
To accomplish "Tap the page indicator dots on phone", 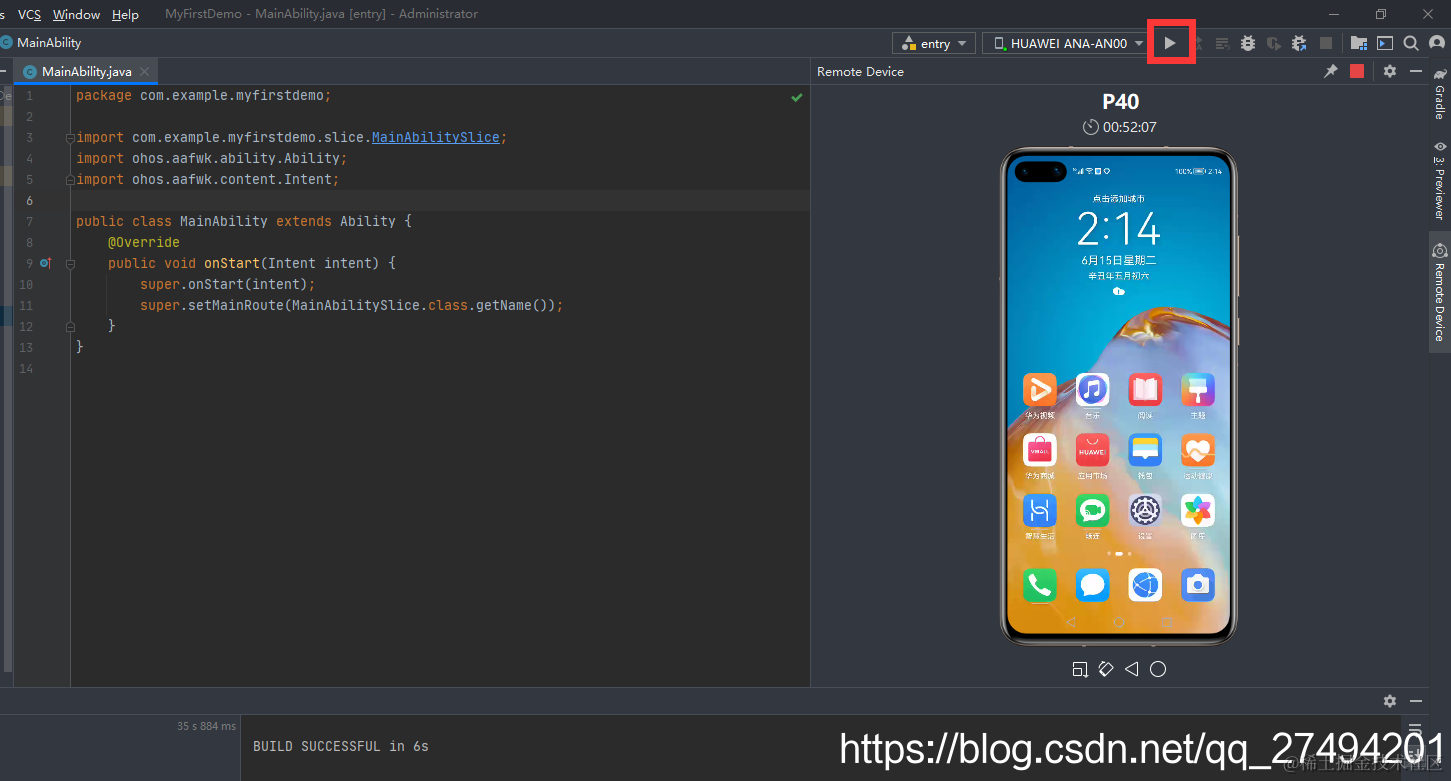I will [1118, 553].
